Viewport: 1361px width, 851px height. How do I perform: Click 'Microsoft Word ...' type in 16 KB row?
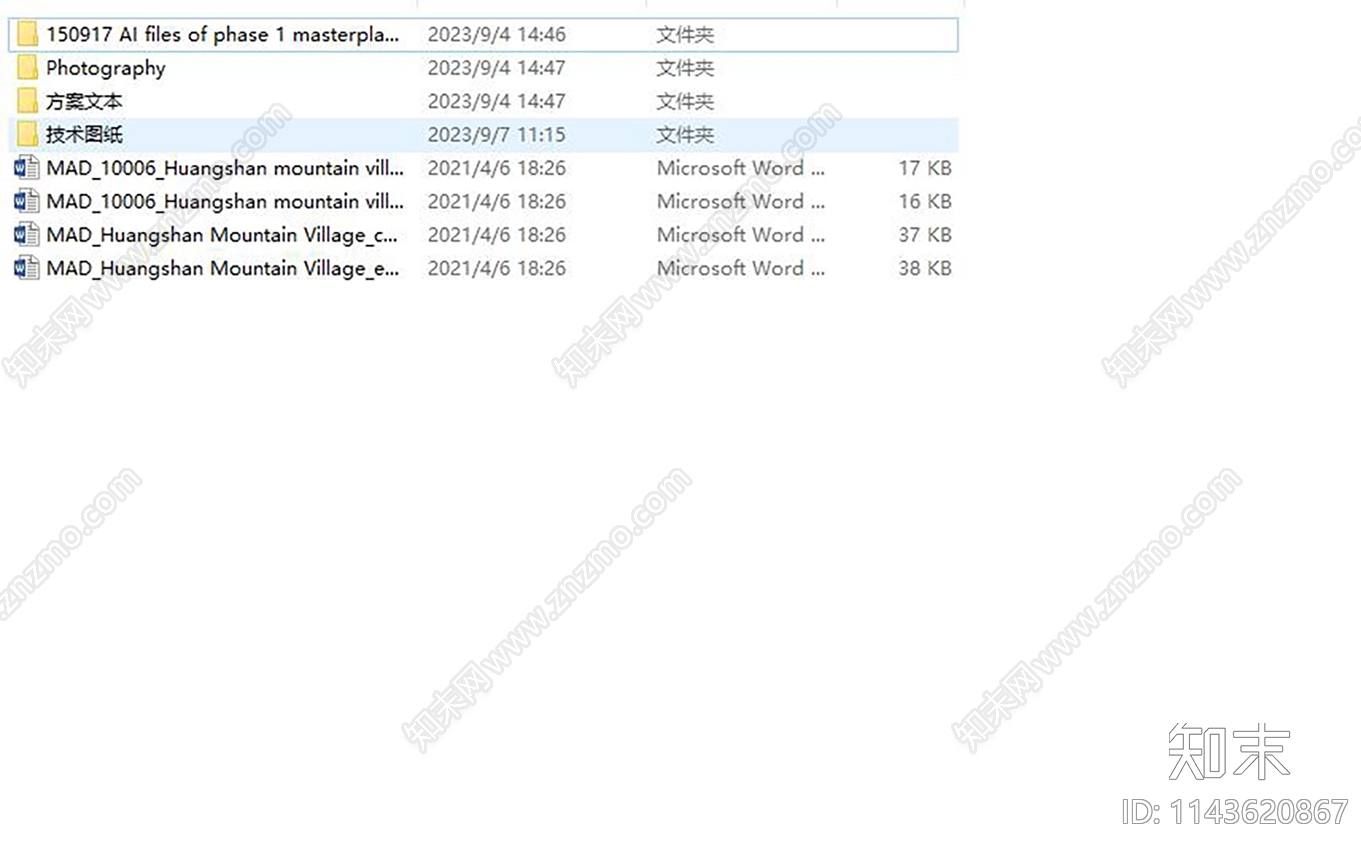[x=741, y=201]
